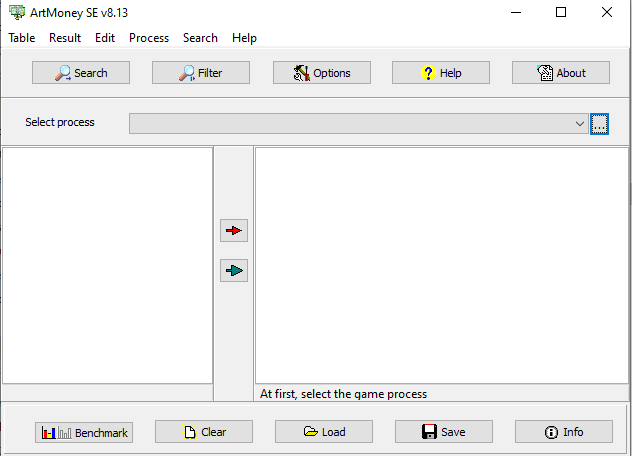The image size is (632, 456).
Task: Click the 'Select process' label
Action: pyautogui.click(x=60, y=122)
